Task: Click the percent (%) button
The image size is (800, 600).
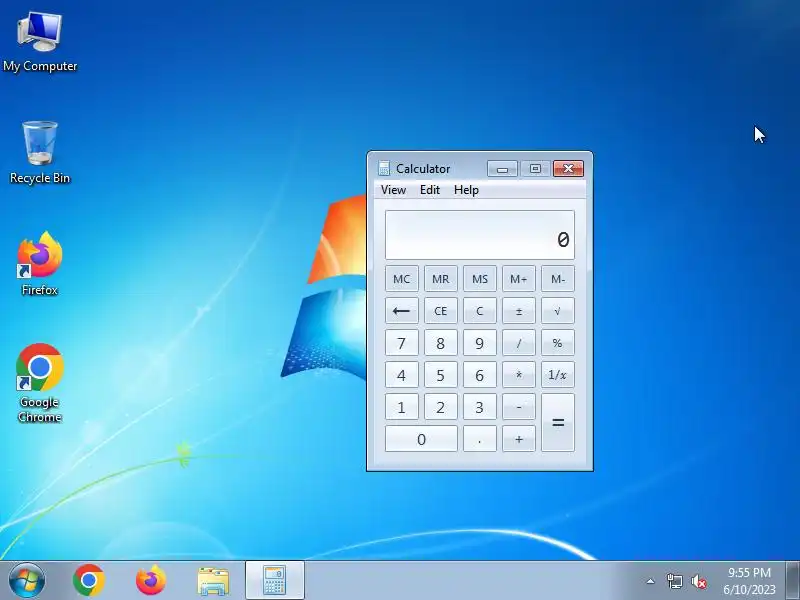Action: (558, 343)
